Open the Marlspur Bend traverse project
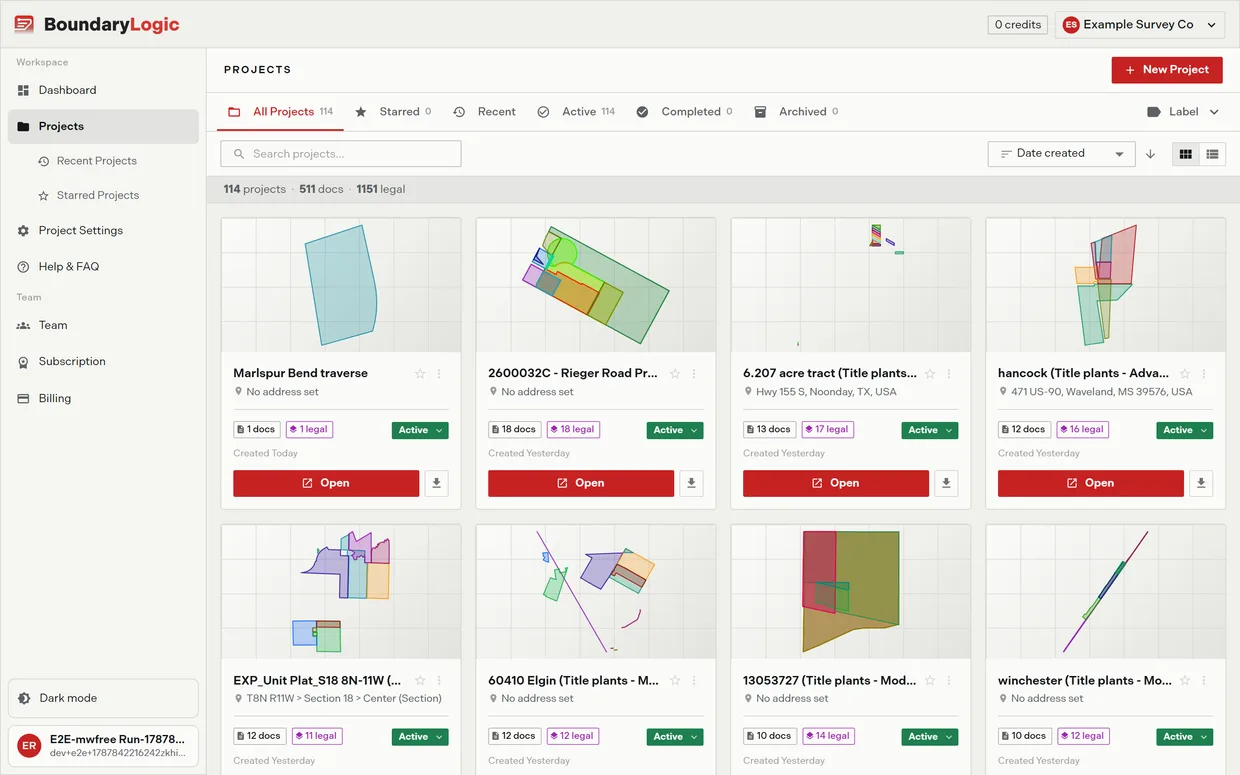 click(326, 483)
